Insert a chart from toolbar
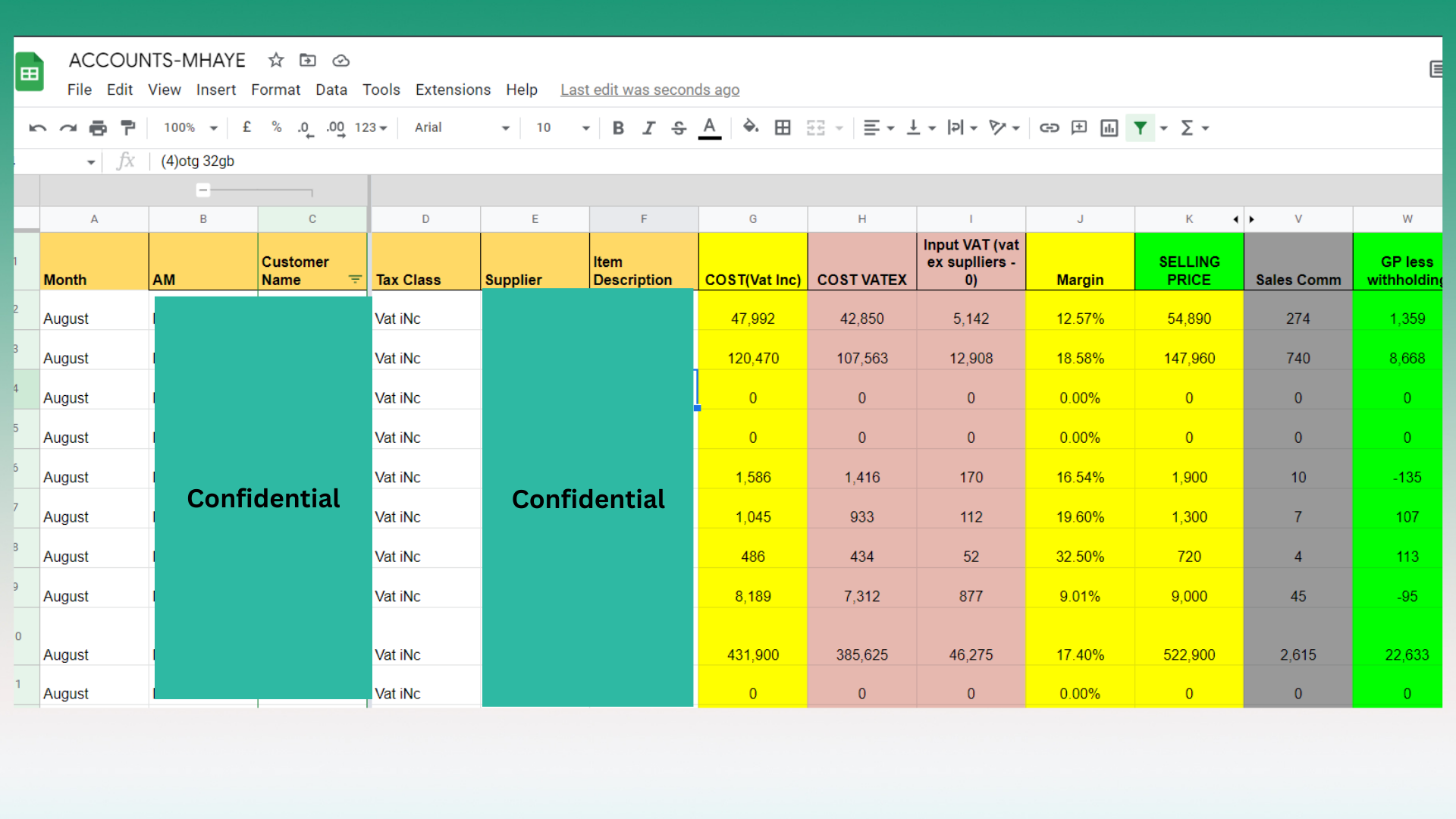 (x=1109, y=127)
